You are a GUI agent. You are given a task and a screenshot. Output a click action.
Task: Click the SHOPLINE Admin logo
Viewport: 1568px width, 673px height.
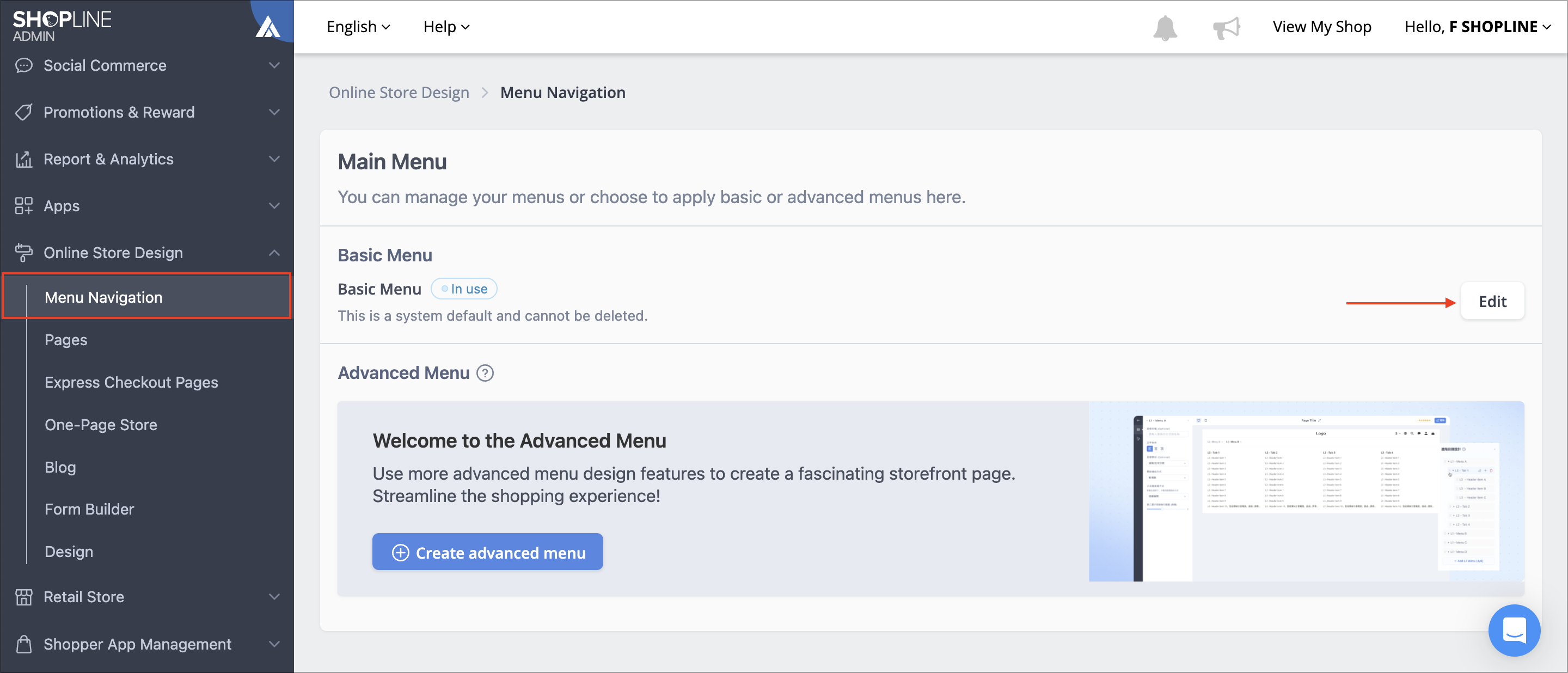62,26
